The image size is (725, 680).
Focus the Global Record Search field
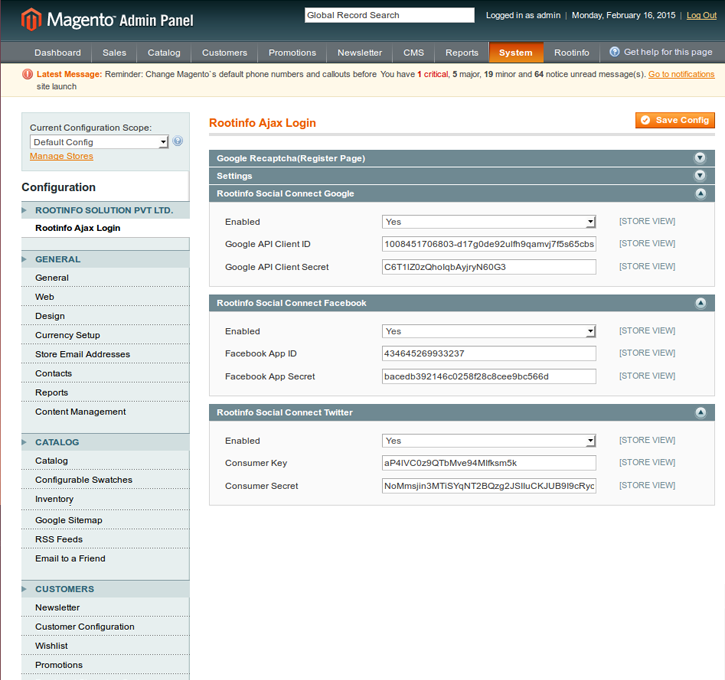pyautogui.click(x=389, y=15)
